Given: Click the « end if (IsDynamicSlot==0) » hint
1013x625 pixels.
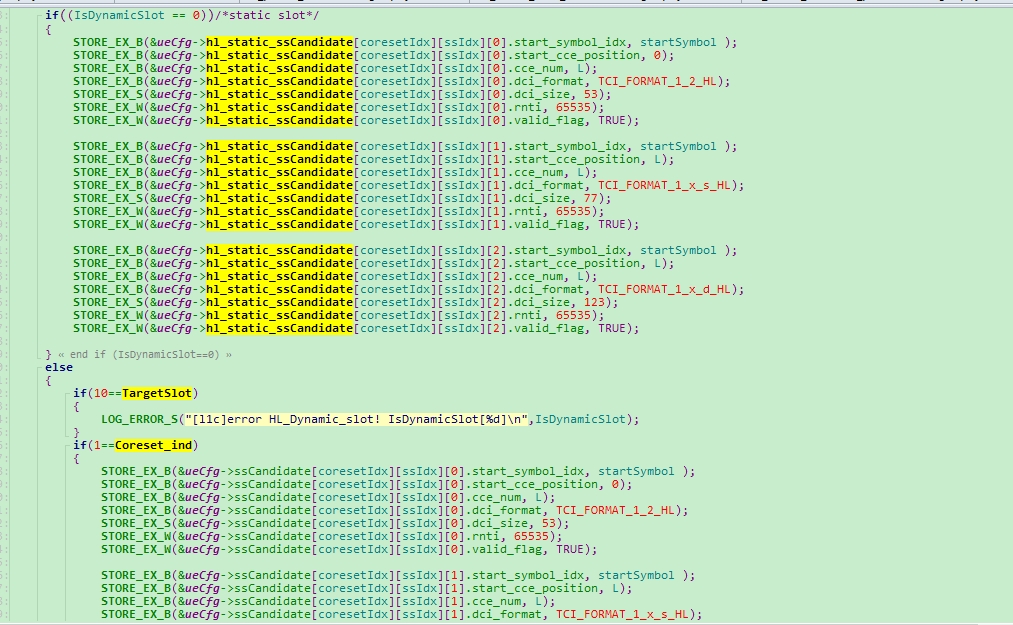Looking at the screenshot, I should click(144, 354).
